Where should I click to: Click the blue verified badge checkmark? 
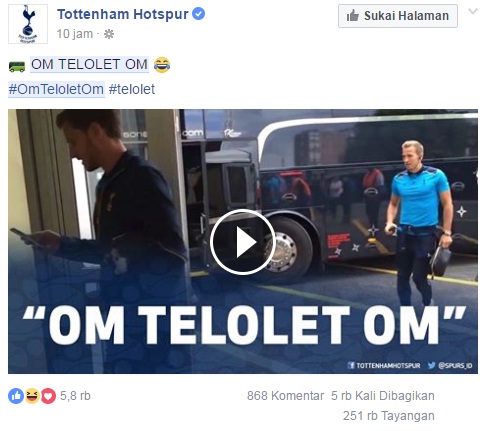[x=199, y=14]
